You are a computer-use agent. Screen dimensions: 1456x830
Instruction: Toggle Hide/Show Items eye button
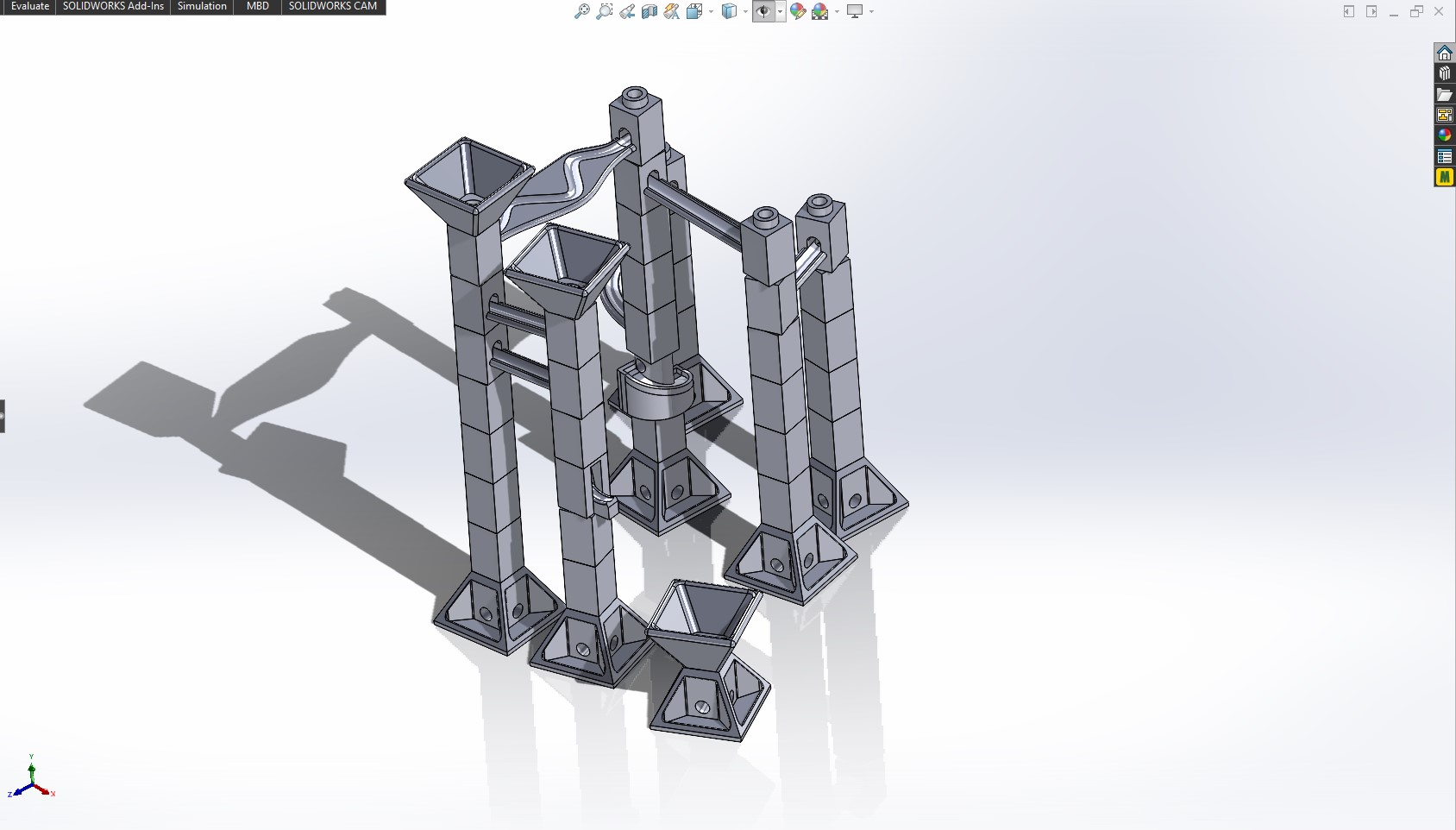click(x=763, y=11)
